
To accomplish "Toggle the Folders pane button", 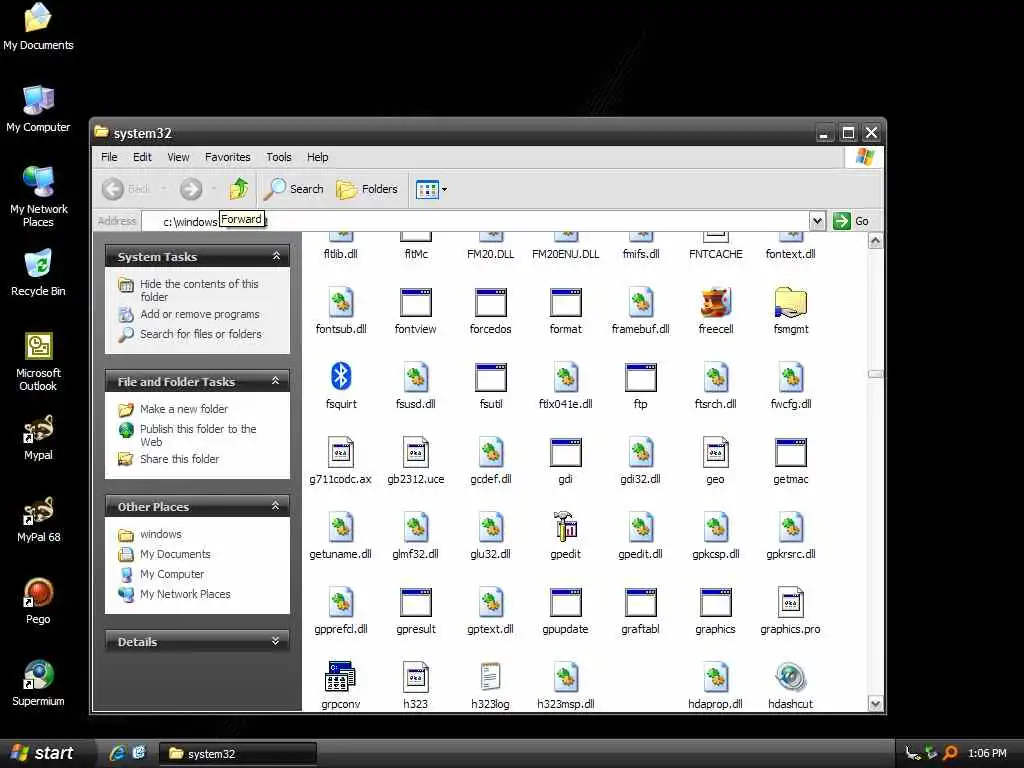I will click(366, 189).
